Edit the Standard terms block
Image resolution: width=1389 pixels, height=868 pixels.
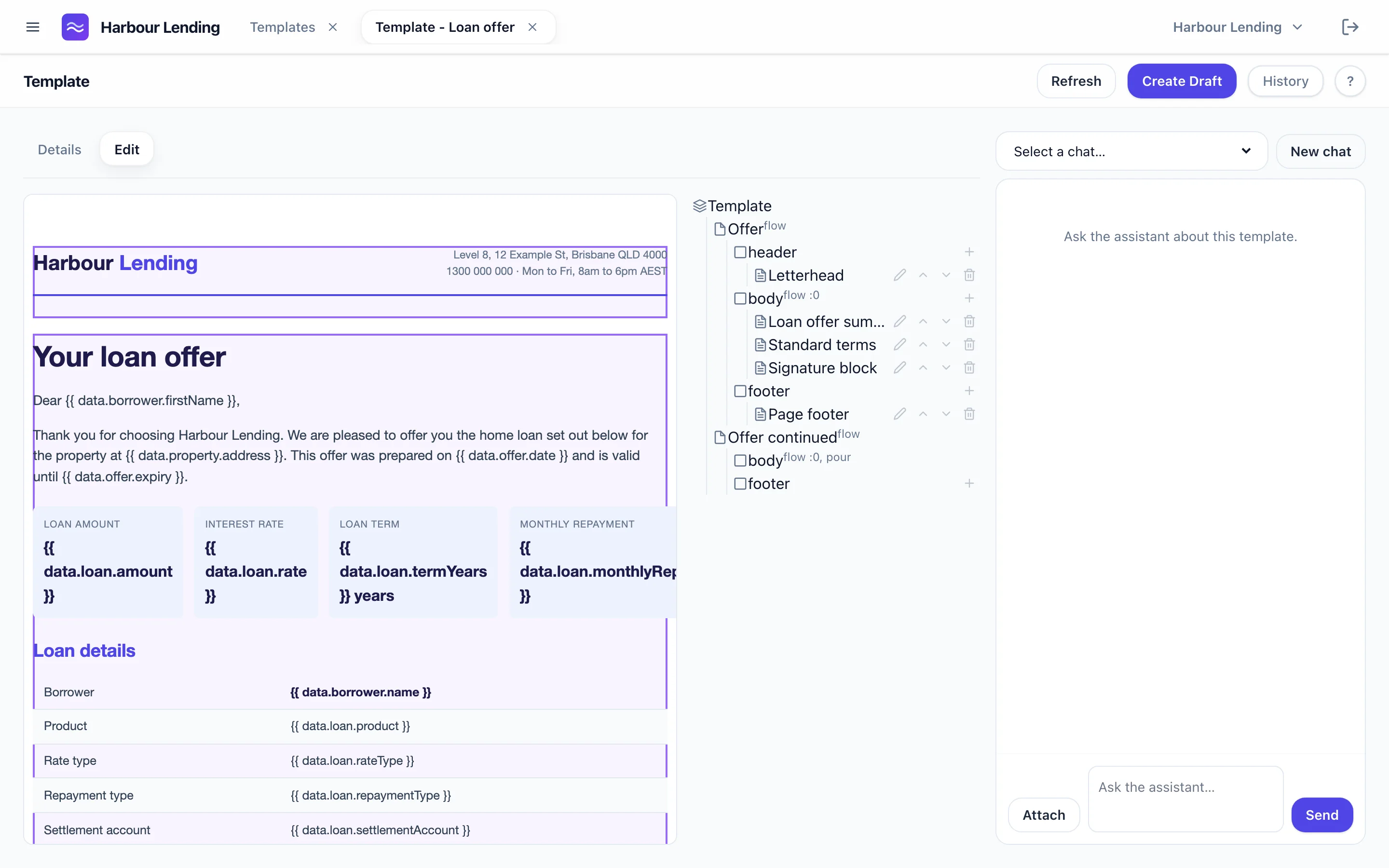click(x=899, y=344)
